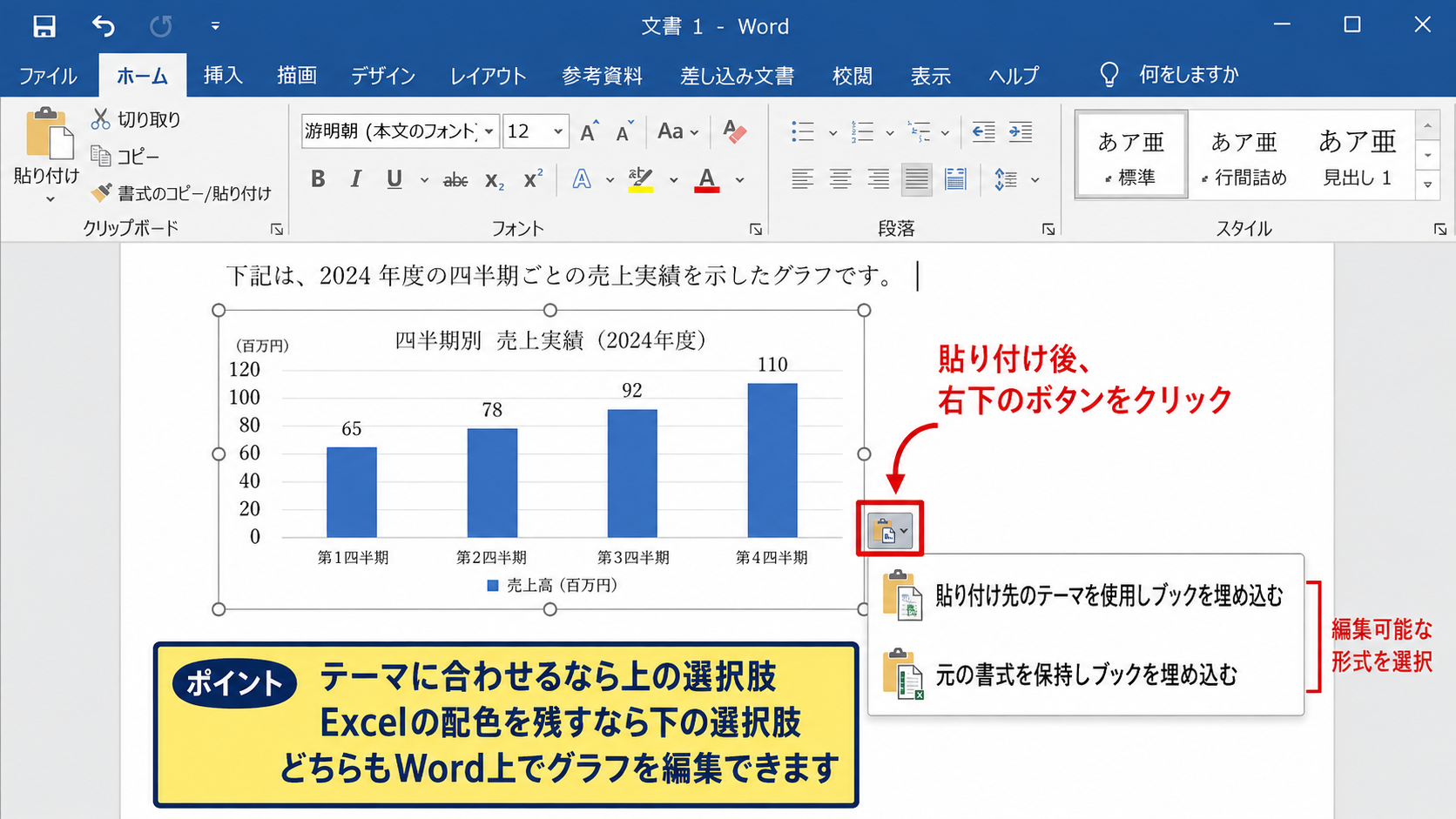Toggle italic formatting
1456x819 pixels.
(x=355, y=179)
